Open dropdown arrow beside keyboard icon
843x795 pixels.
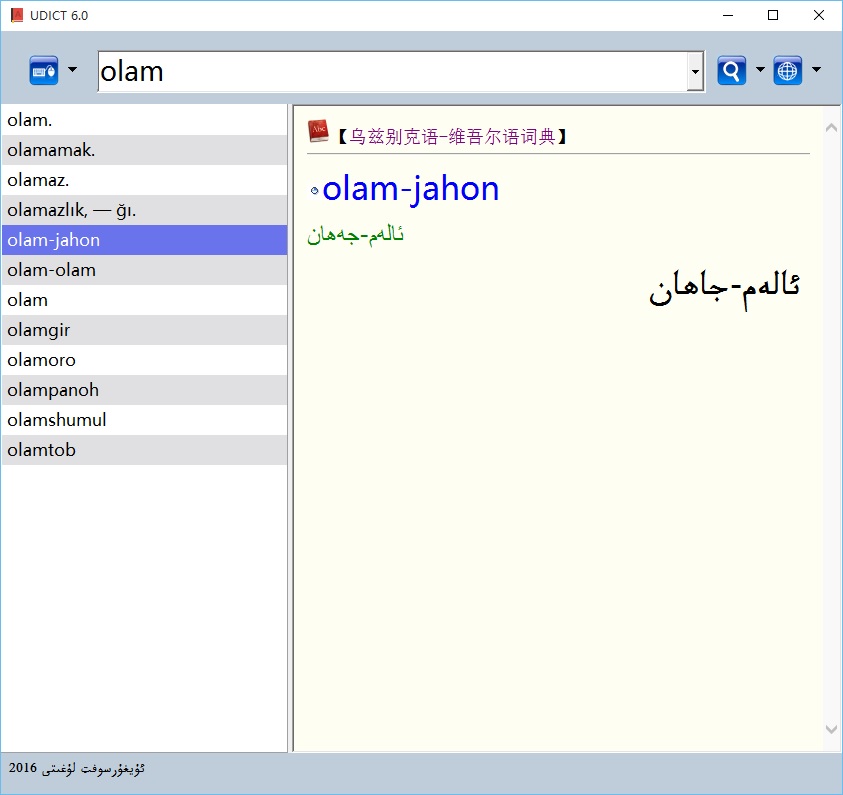(x=72, y=70)
